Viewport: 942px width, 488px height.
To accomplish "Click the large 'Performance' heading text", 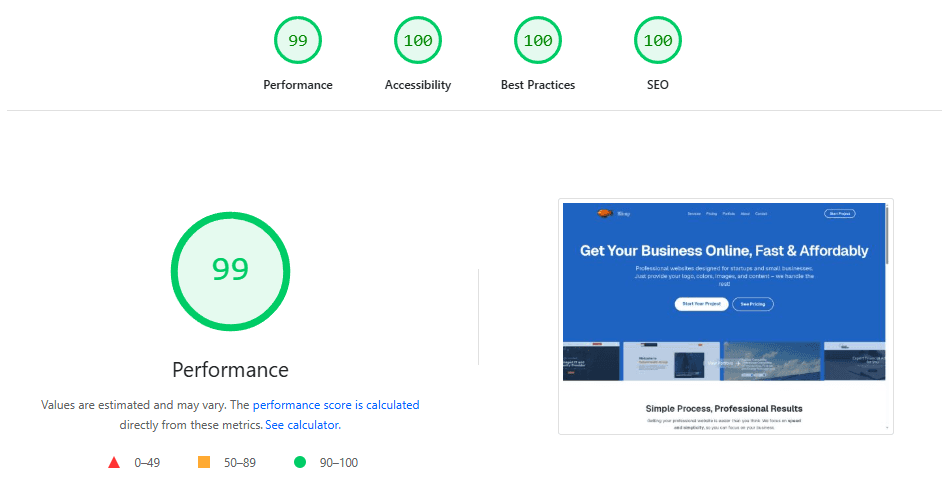I will click(230, 370).
